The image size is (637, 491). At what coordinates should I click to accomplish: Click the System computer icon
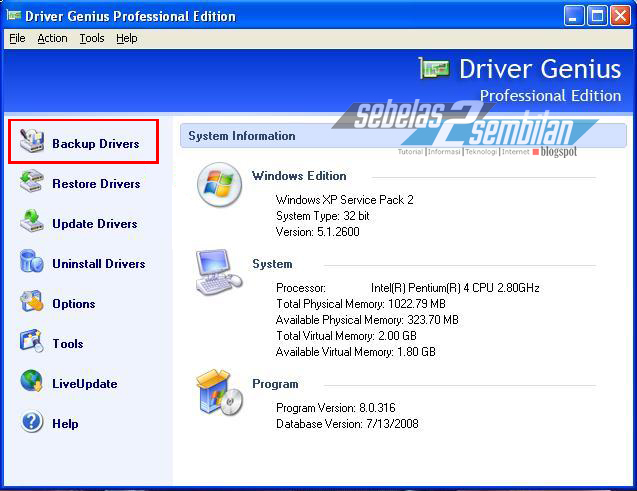pos(219,272)
